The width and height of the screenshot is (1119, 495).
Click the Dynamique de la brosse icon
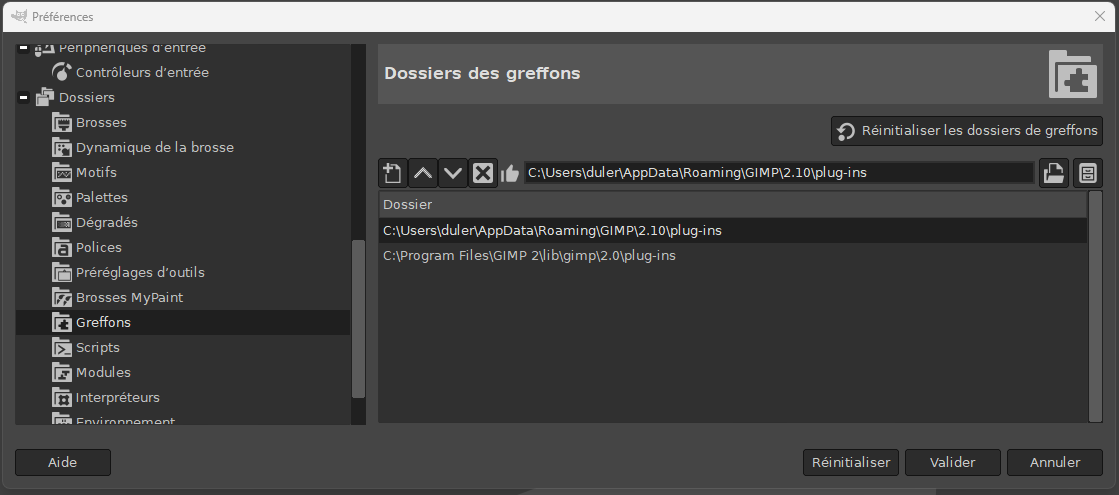(63, 148)
